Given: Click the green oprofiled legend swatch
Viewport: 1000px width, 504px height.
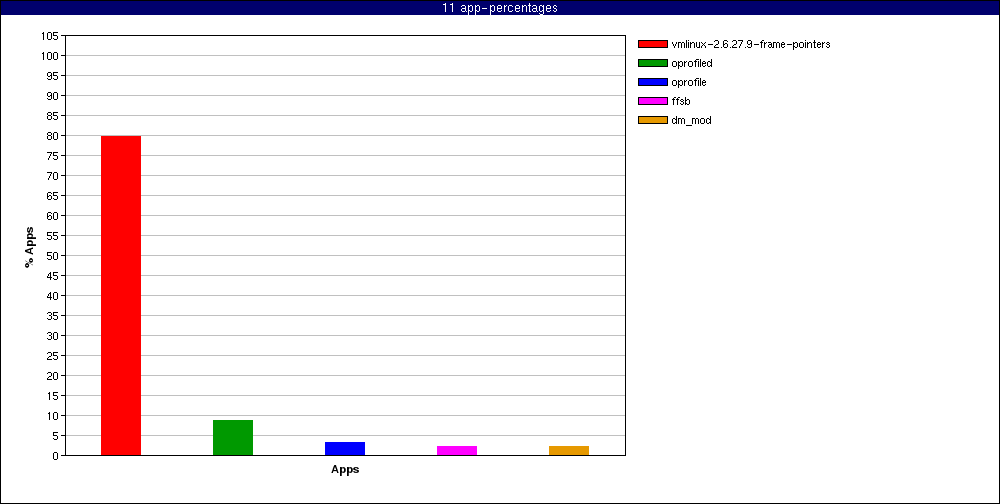Looking at the screenshot, I should tap(652, 63).
